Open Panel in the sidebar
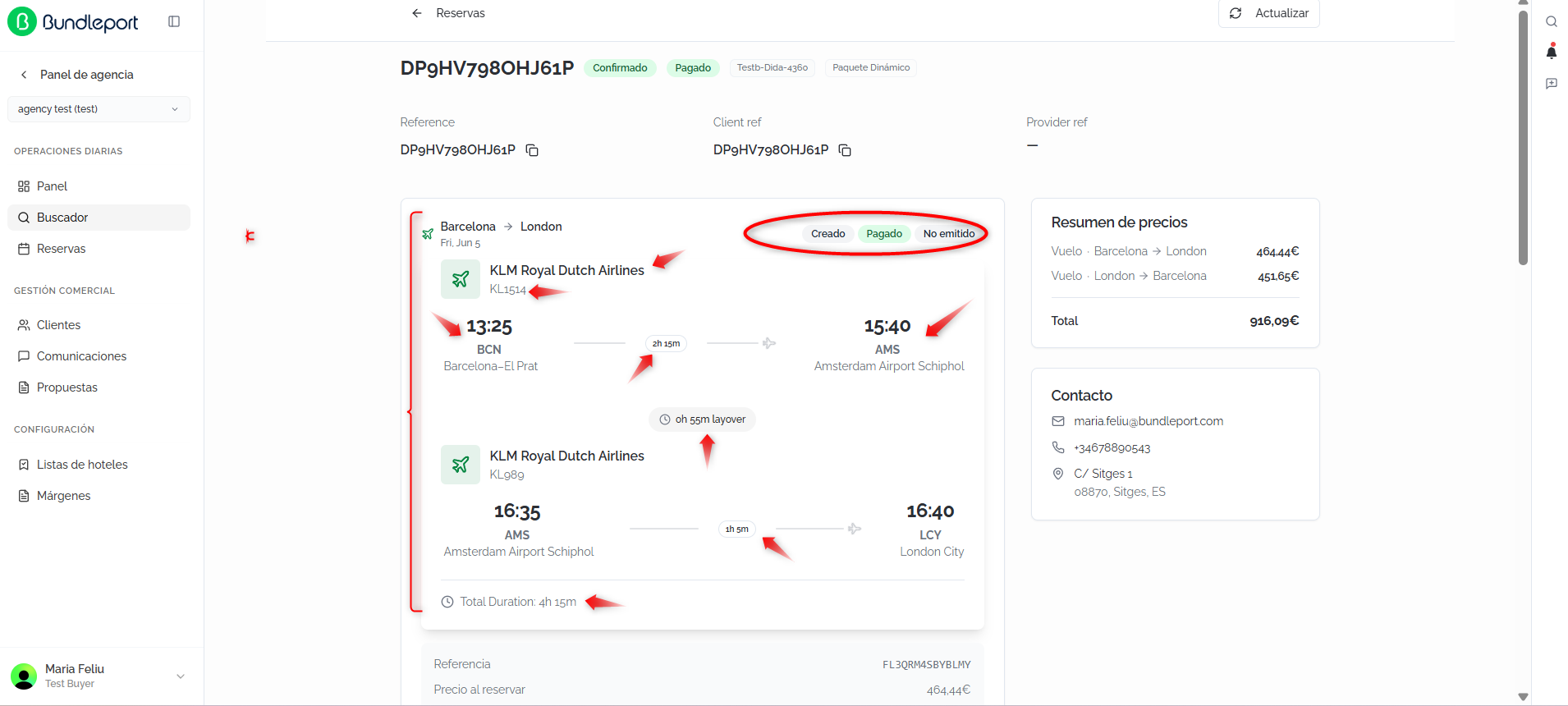Image resolution: width=1568 pixels, height=706 pixels. click(x=99, y=186)
